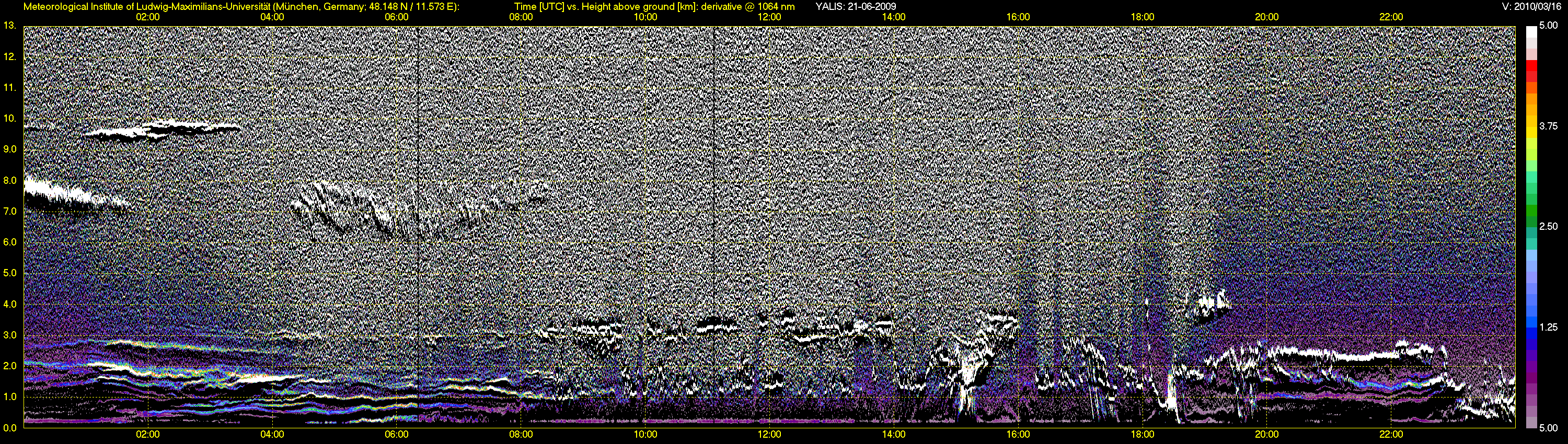The image size is (1568, 444).
Task: Click the '6.0' height axis label
Action: pos(10,242)
